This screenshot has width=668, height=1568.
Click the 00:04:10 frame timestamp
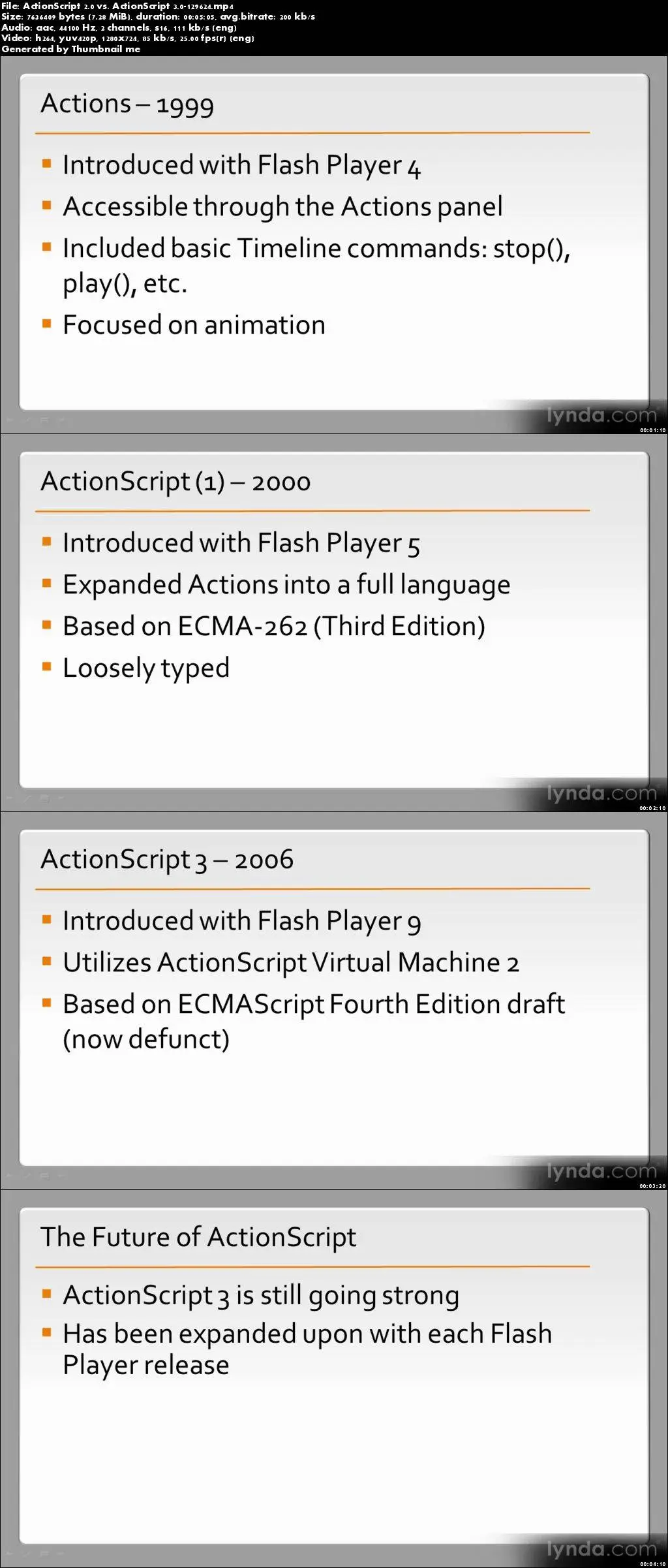click(x=652, y=1564)
